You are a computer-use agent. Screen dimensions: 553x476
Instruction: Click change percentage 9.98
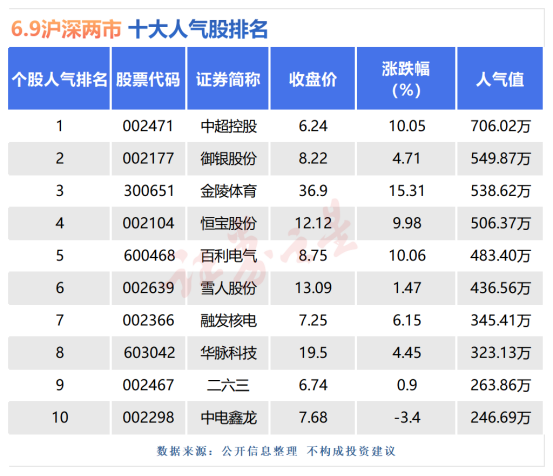coord(407,223)
